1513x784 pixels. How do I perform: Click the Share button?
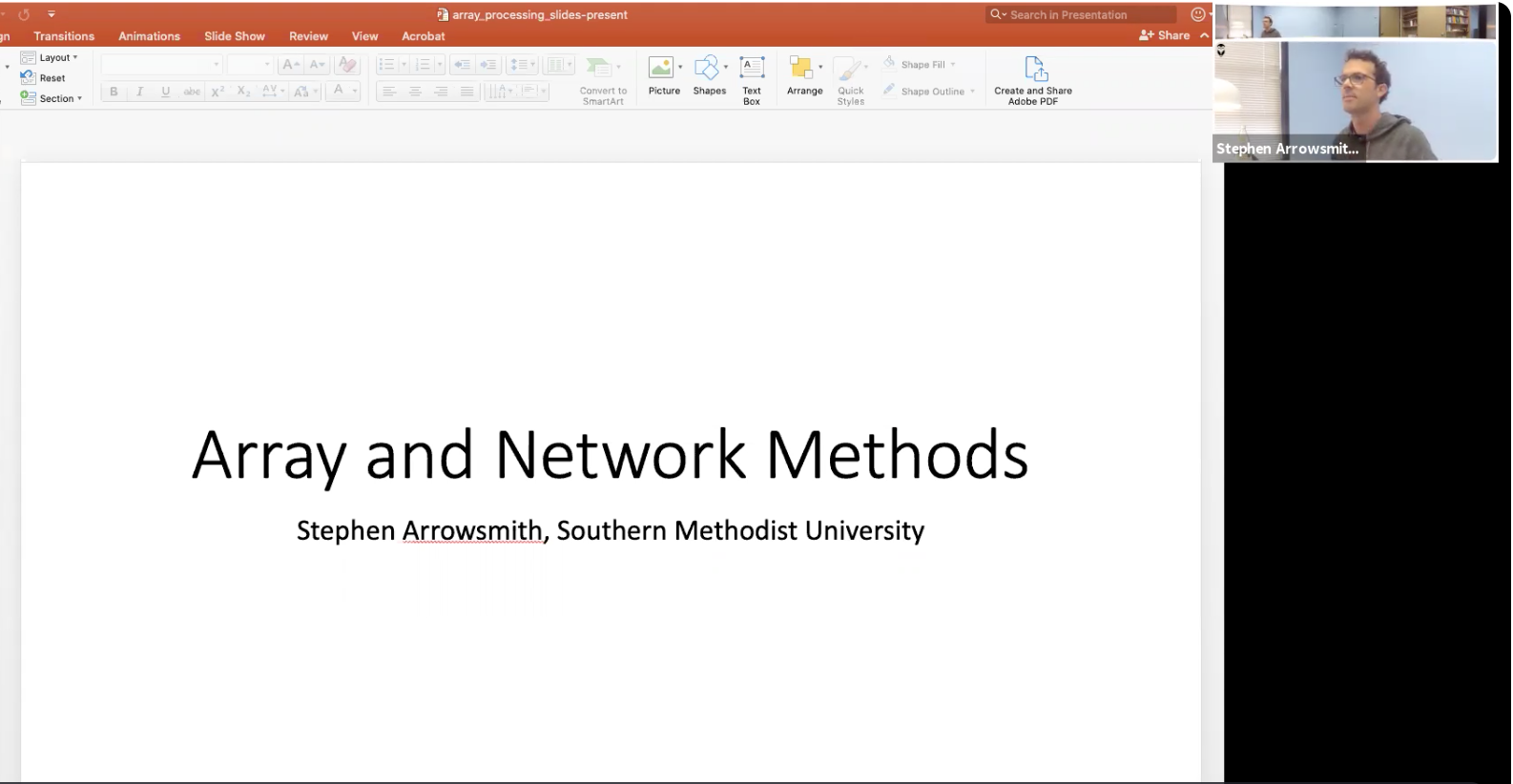click(1165, 35)
